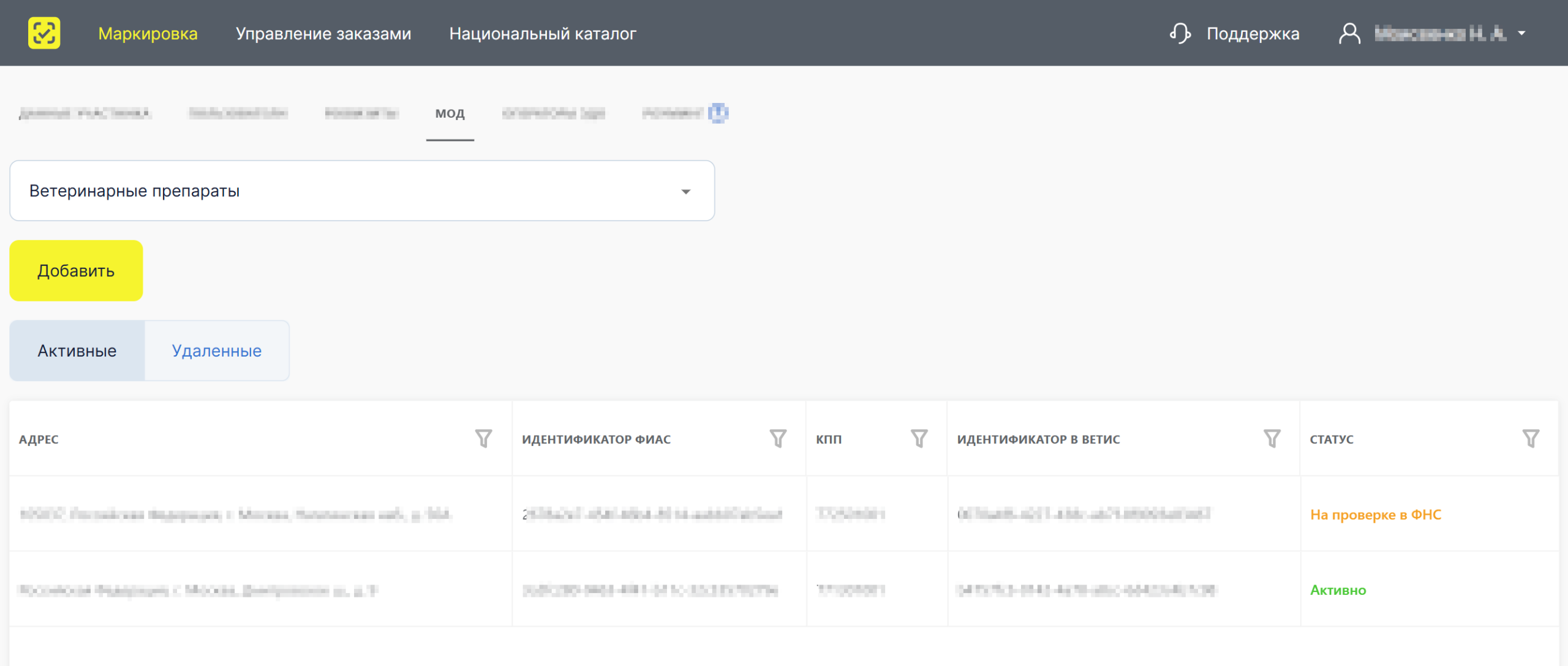Click the ИДЕНТИФИКАТОР В ВЕТИС header label
The width and height of the screenshot is (1568, 666).
coord(1038,439)
